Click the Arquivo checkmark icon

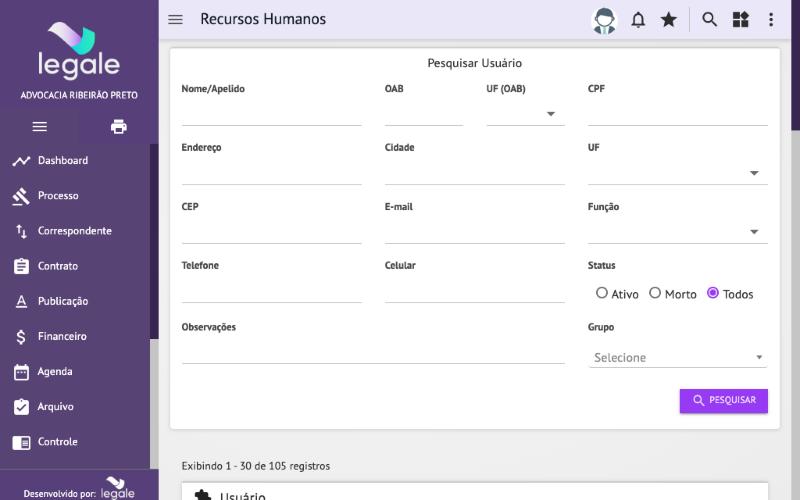[x=21, y=407]
